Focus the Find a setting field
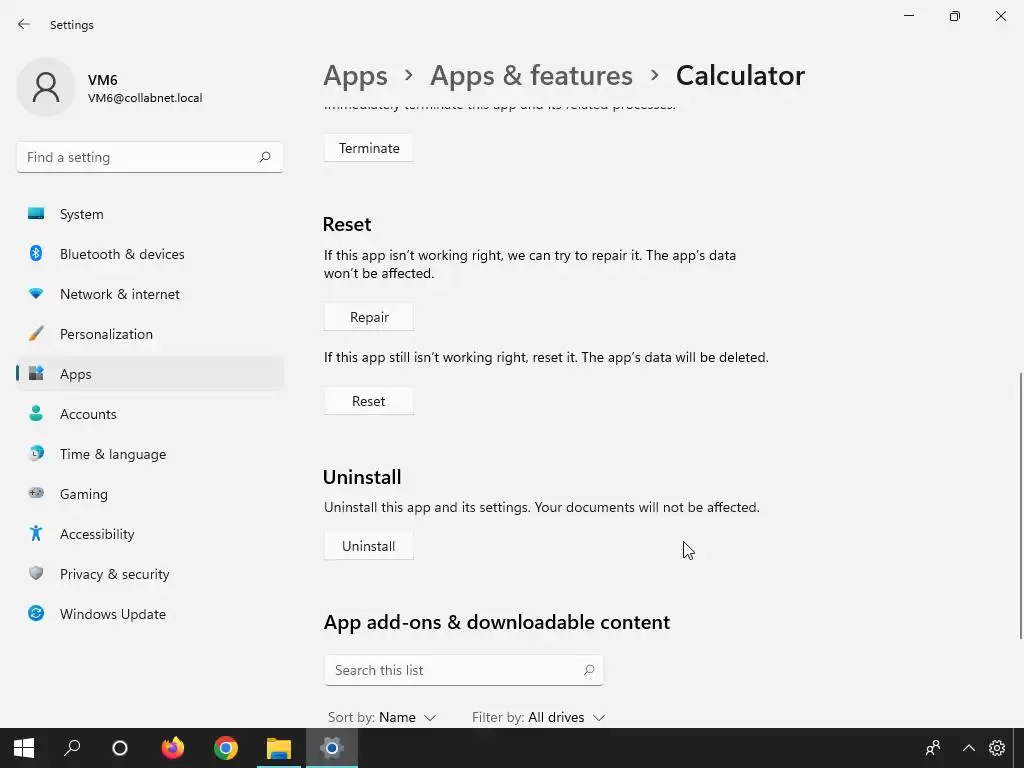Viewport: 1024px width, 768px height. (x=150, y=157)
